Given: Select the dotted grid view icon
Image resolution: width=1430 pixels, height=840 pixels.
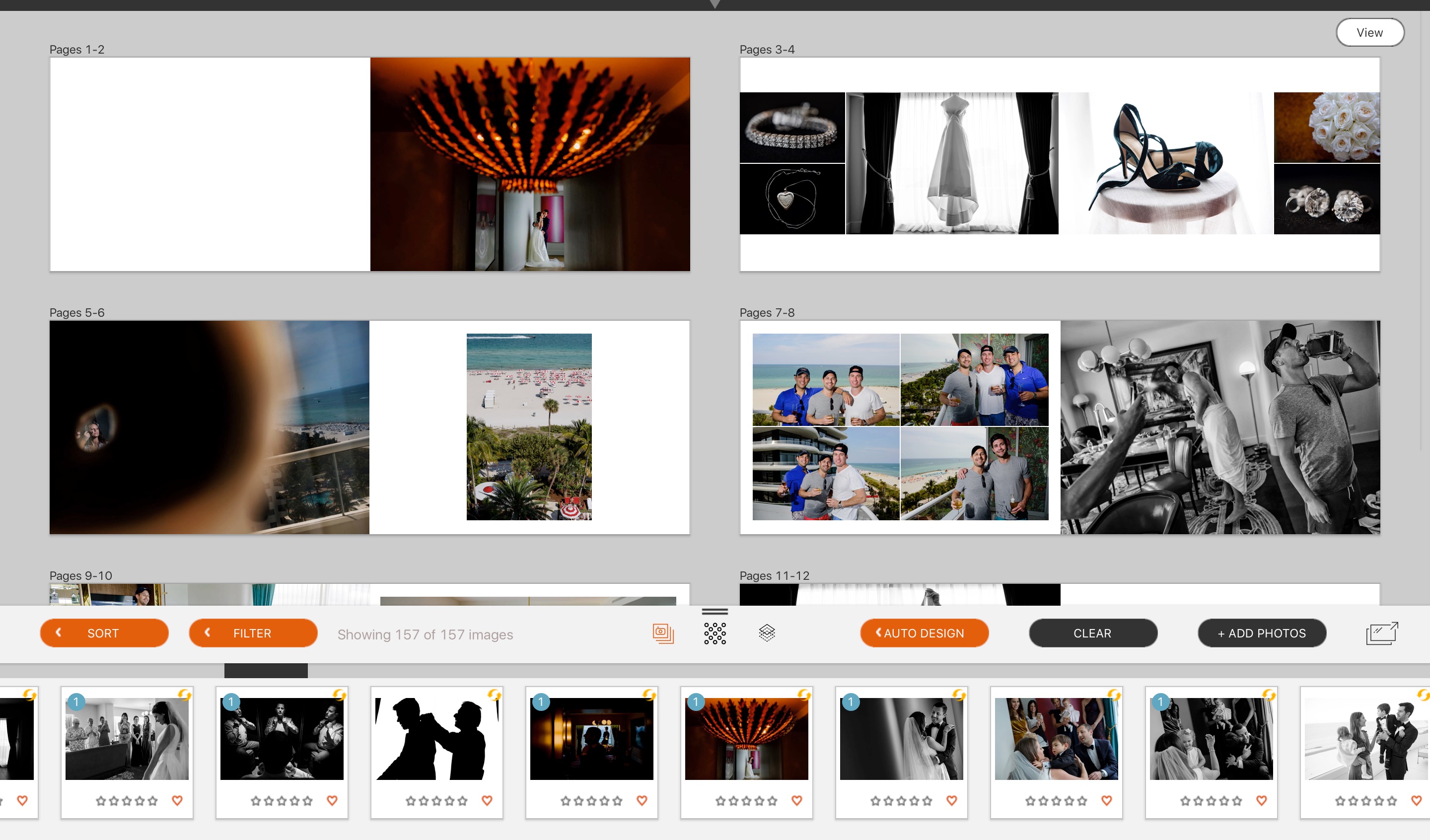Looking at the screenshot, I should [x=715, y=633].
